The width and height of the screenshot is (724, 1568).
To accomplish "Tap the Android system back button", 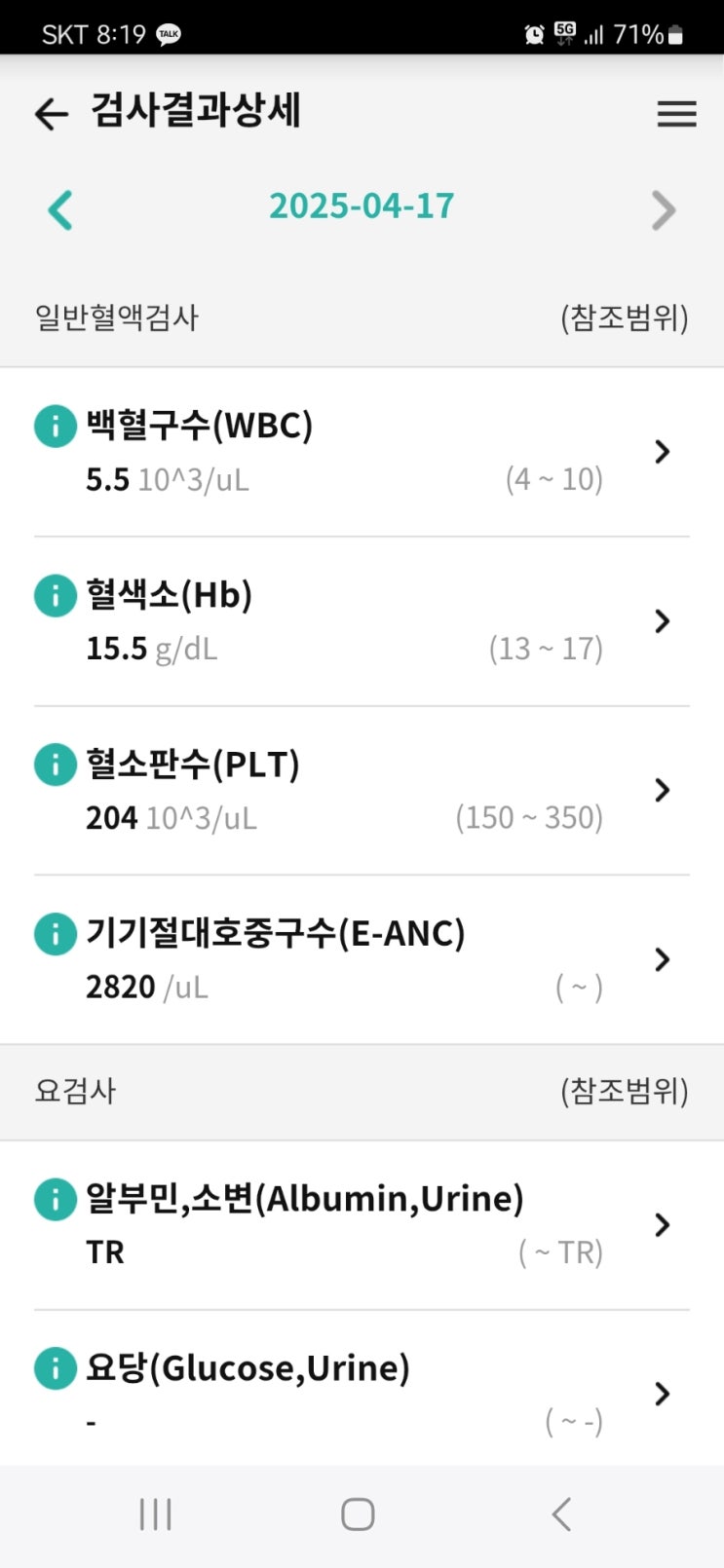I will [x=561, y=1514].
